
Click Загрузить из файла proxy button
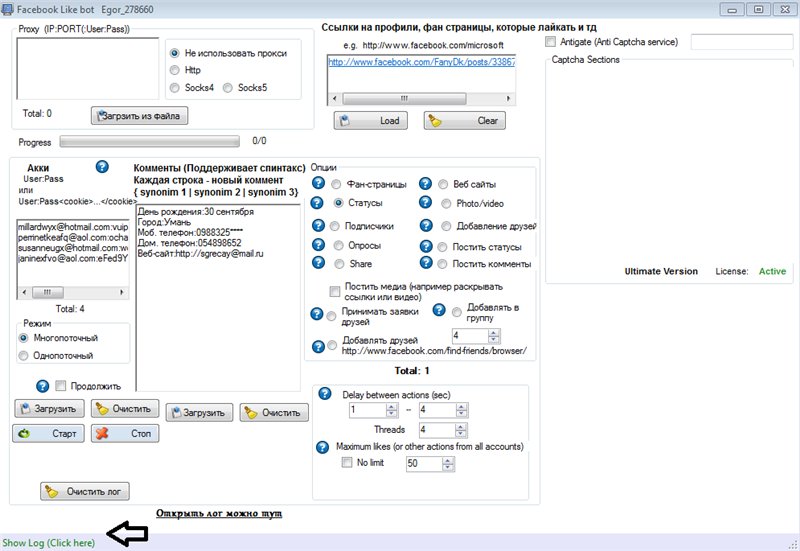pyautogui.click(x=139, y=116)
